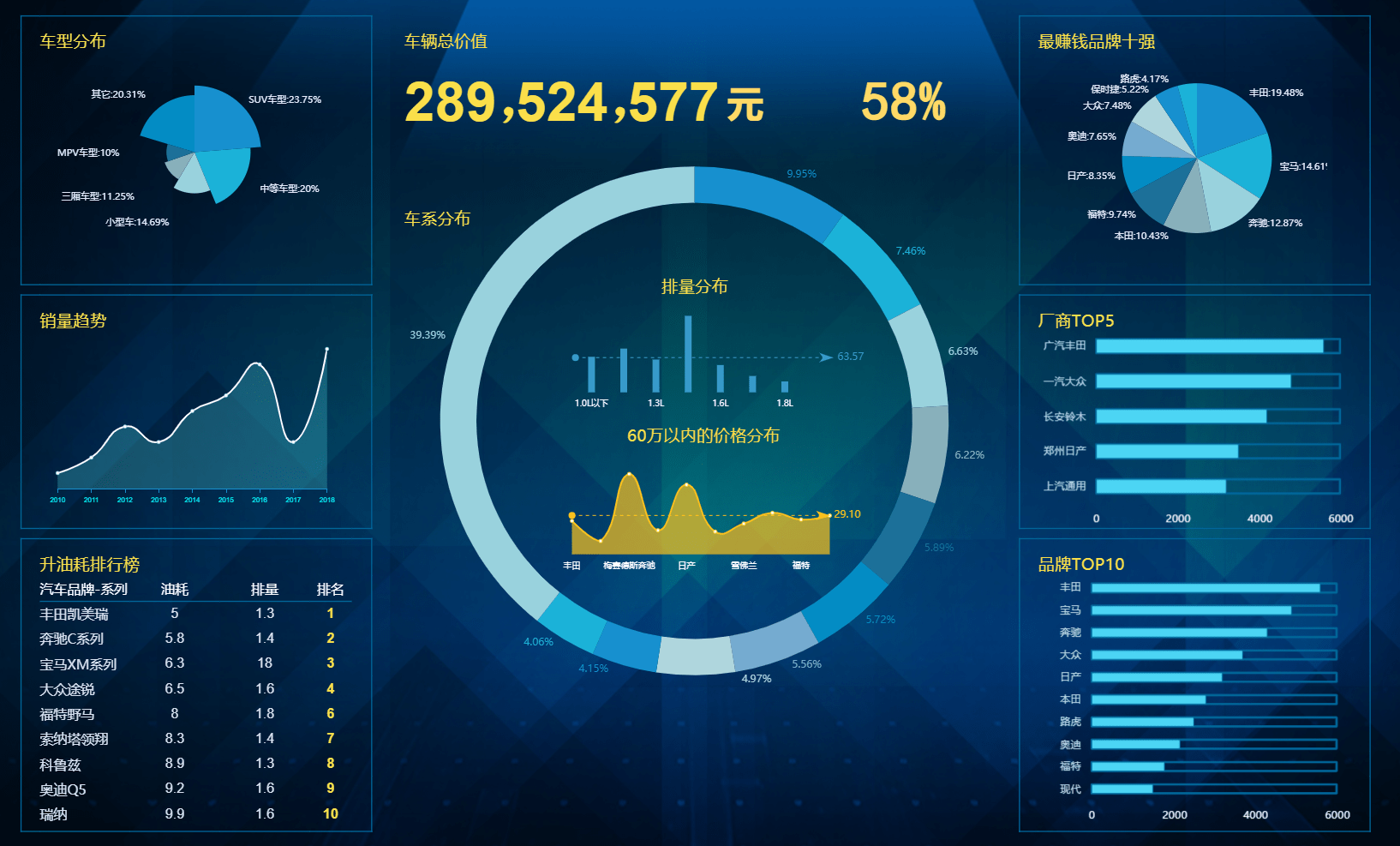Click the 车系分布 heading
Image resolution: width=1400 pixels, height=846 pixels.
[x=437, y=219]
